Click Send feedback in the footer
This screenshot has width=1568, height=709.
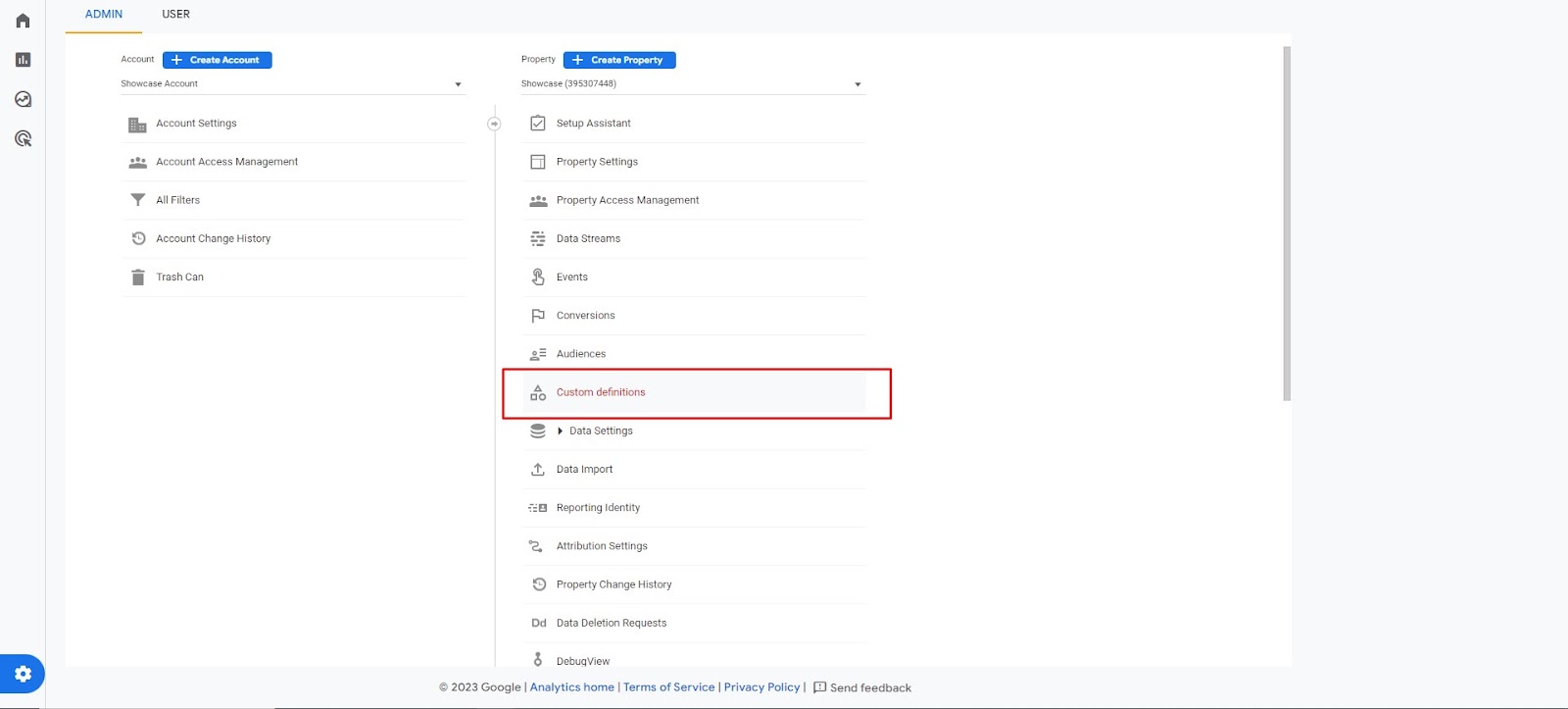pos(862,687)
